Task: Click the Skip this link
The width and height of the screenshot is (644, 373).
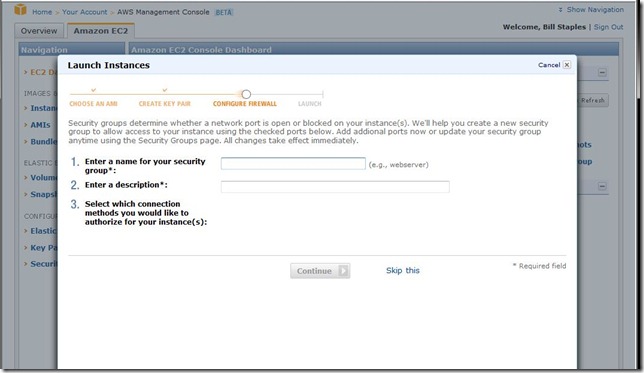Action: [x=402, y=270]
